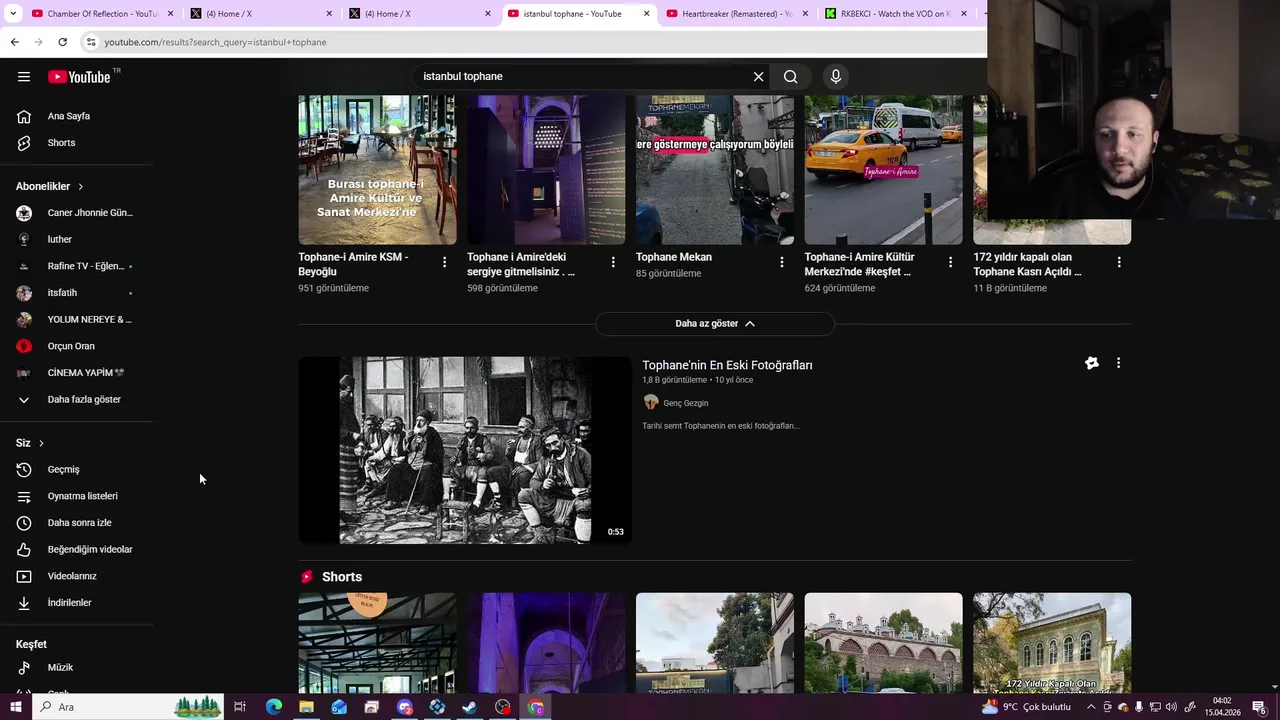
Task: Open Tophane-i Amire KSM Beyoğlu short thumbnail
Action: [x=377, y=169]
